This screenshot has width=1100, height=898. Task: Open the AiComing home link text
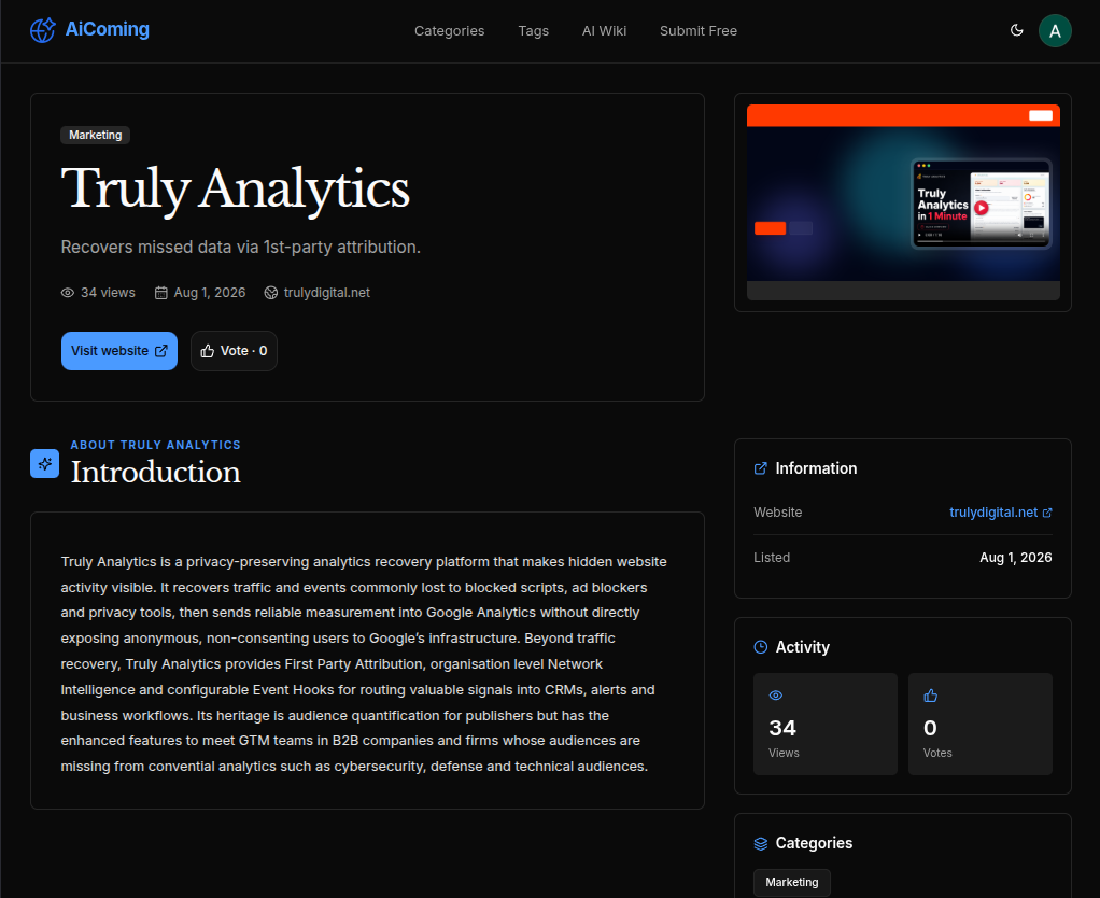[107, 29]
